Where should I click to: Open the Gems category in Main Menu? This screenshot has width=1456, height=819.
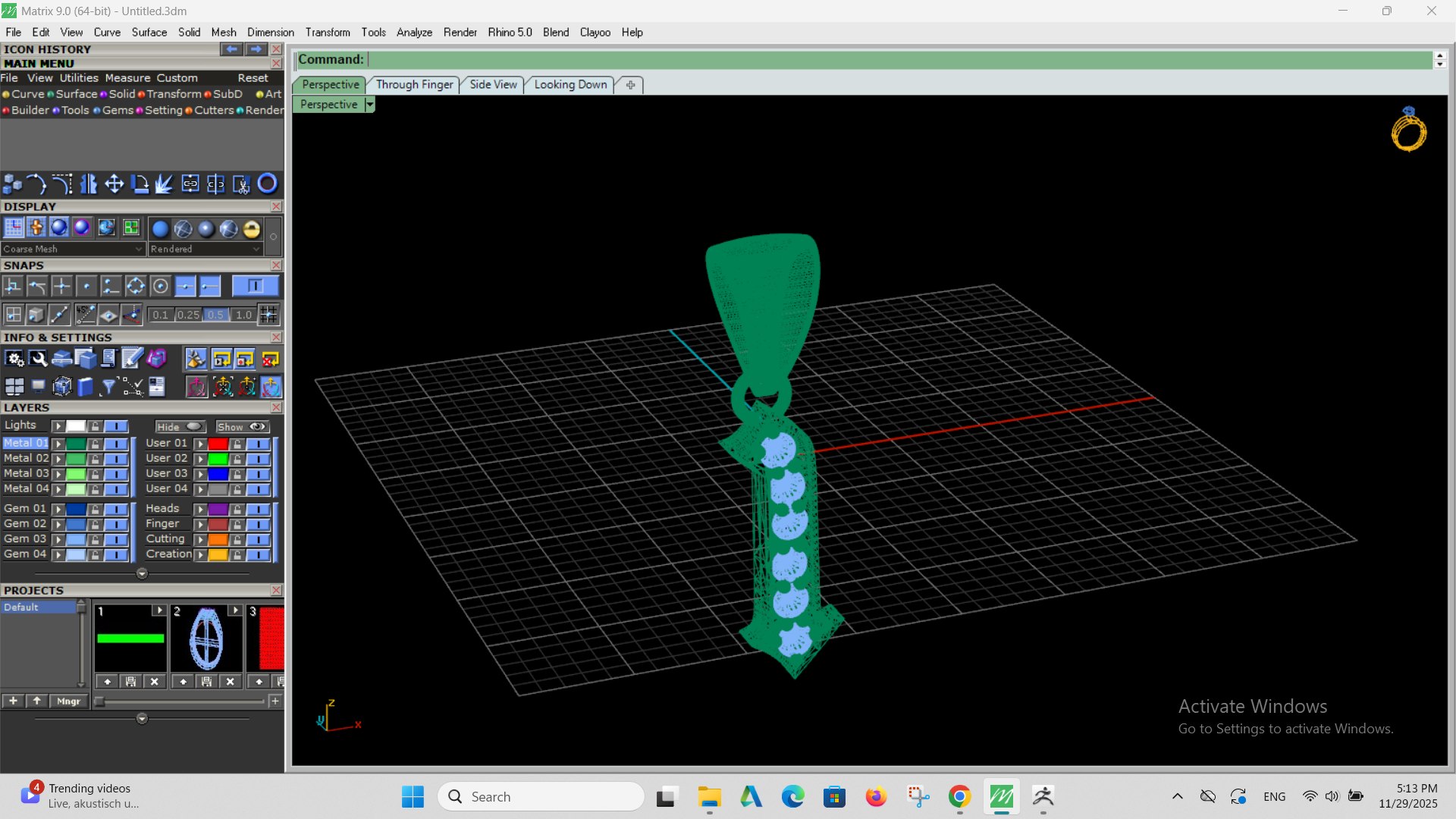[x=118, y=110]
